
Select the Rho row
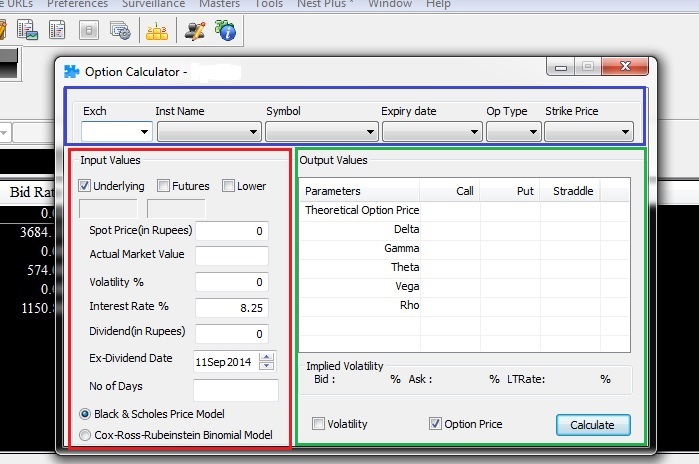(x=464, y=306)
